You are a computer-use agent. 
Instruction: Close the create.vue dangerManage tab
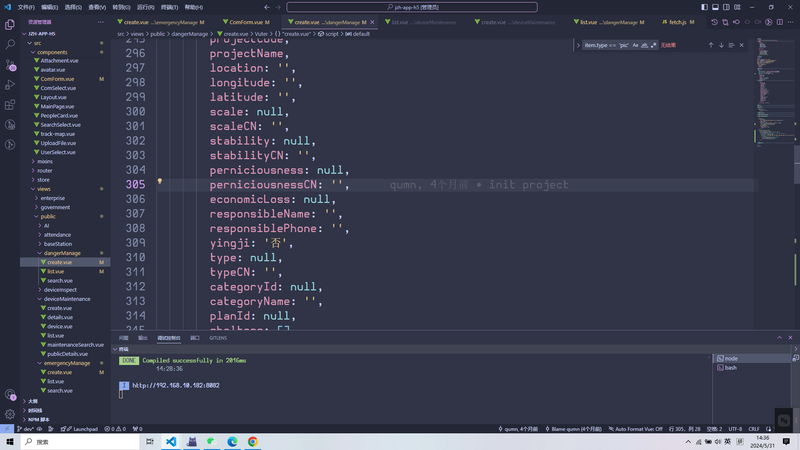[372, 22]
